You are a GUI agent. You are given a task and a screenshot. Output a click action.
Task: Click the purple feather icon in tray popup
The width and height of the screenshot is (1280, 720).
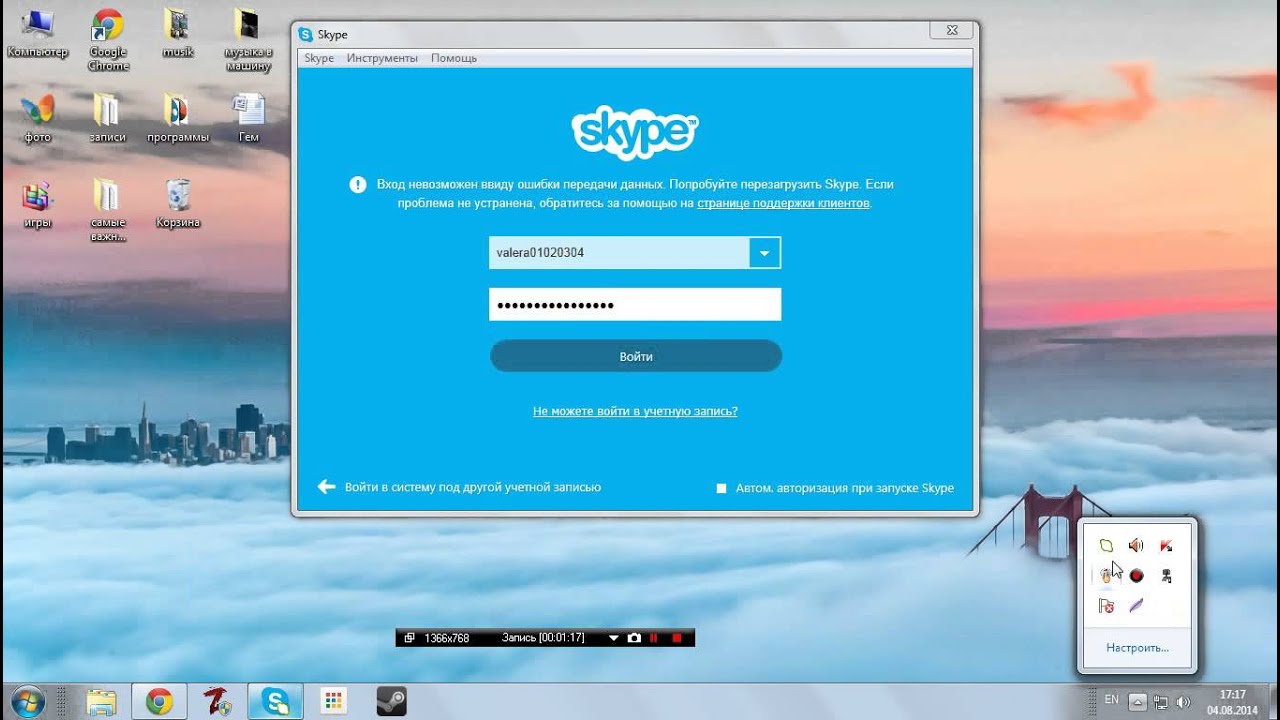1136,606
